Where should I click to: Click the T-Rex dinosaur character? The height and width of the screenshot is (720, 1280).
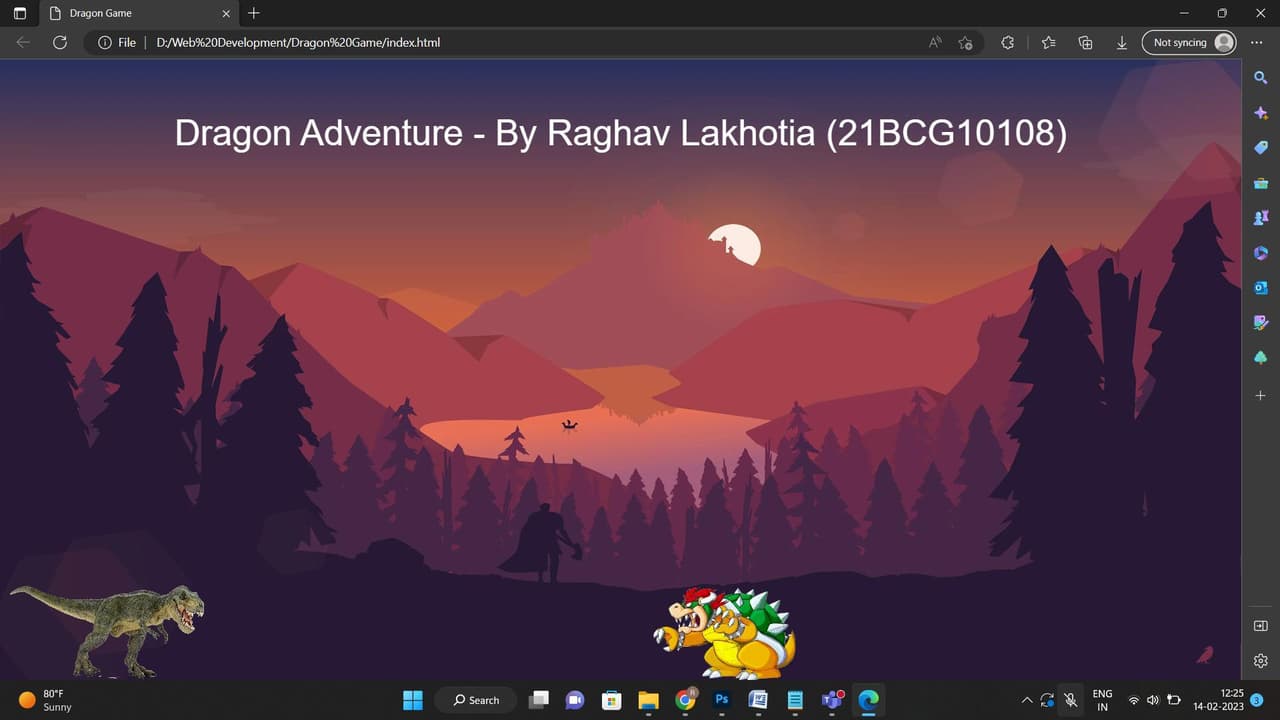pyautogui.click(x=107, y=631)
